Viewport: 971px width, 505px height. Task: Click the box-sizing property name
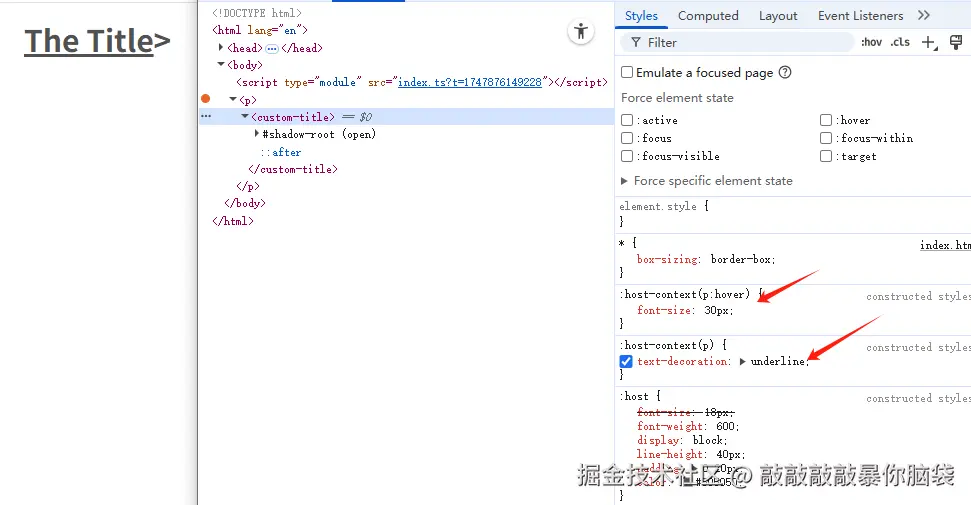coord(667,260)
